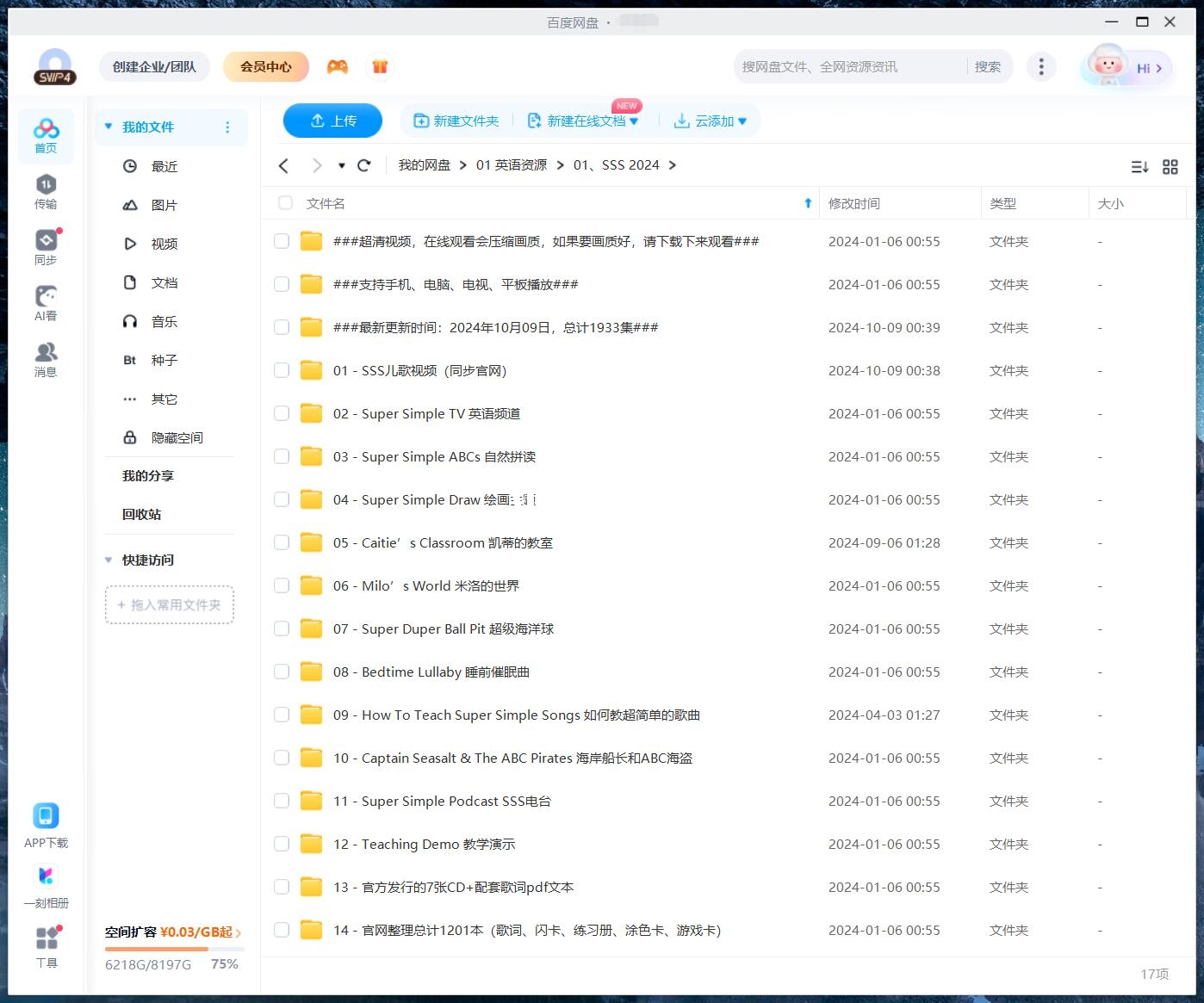Open the 首页 home icon in sidebar

[x=46, y=135]
